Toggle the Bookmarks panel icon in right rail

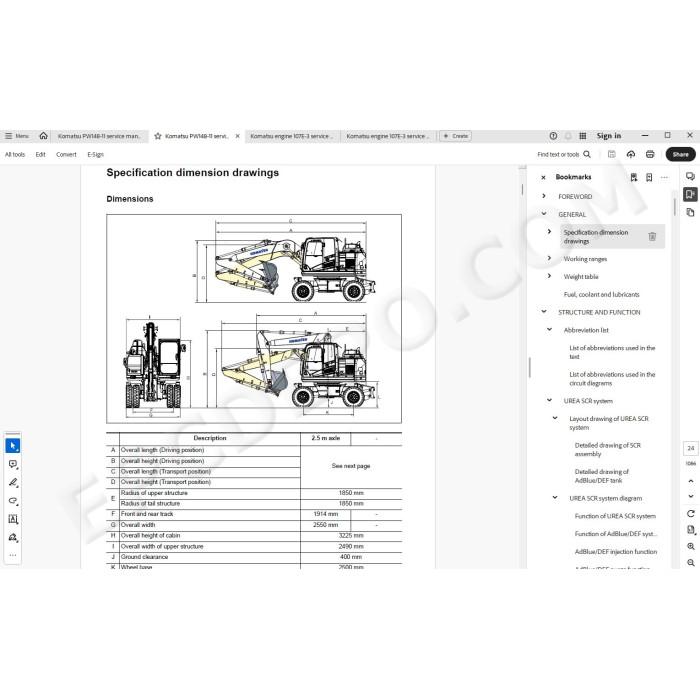(690, 194)
